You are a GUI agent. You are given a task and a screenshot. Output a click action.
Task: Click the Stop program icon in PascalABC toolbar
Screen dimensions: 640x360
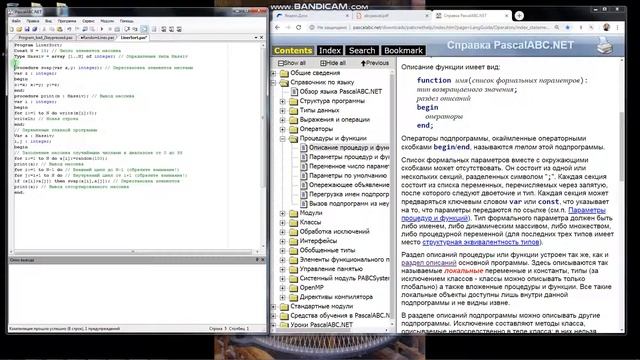(x=110, y=29)
